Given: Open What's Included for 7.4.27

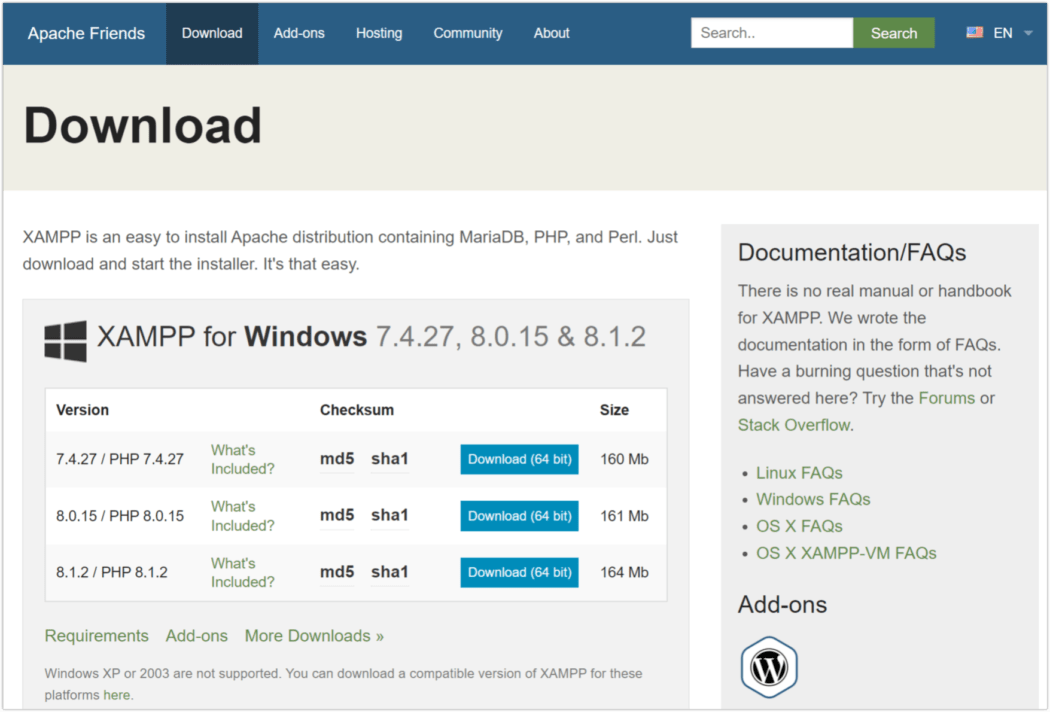Looking at the screenshot, I should 242,459.
